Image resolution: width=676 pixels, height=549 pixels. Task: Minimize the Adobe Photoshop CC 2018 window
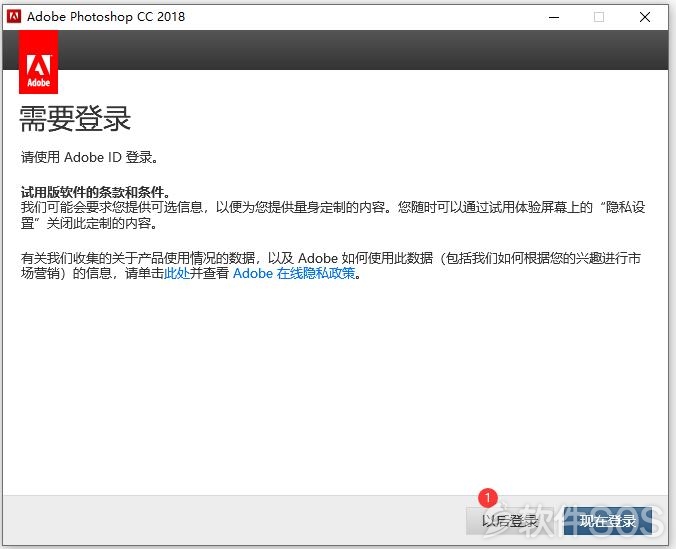click(554, 17)
